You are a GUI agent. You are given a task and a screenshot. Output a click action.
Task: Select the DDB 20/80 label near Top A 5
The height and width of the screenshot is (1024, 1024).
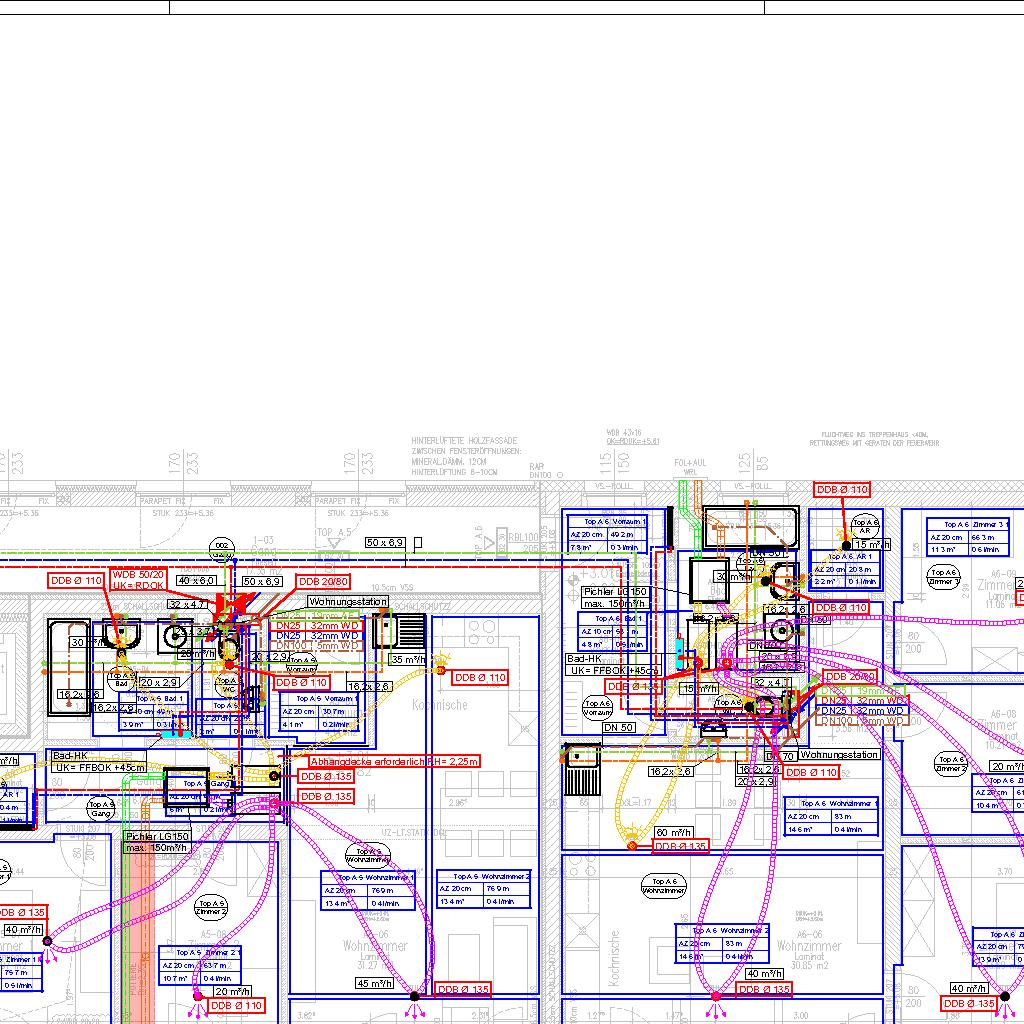(323, 581)
